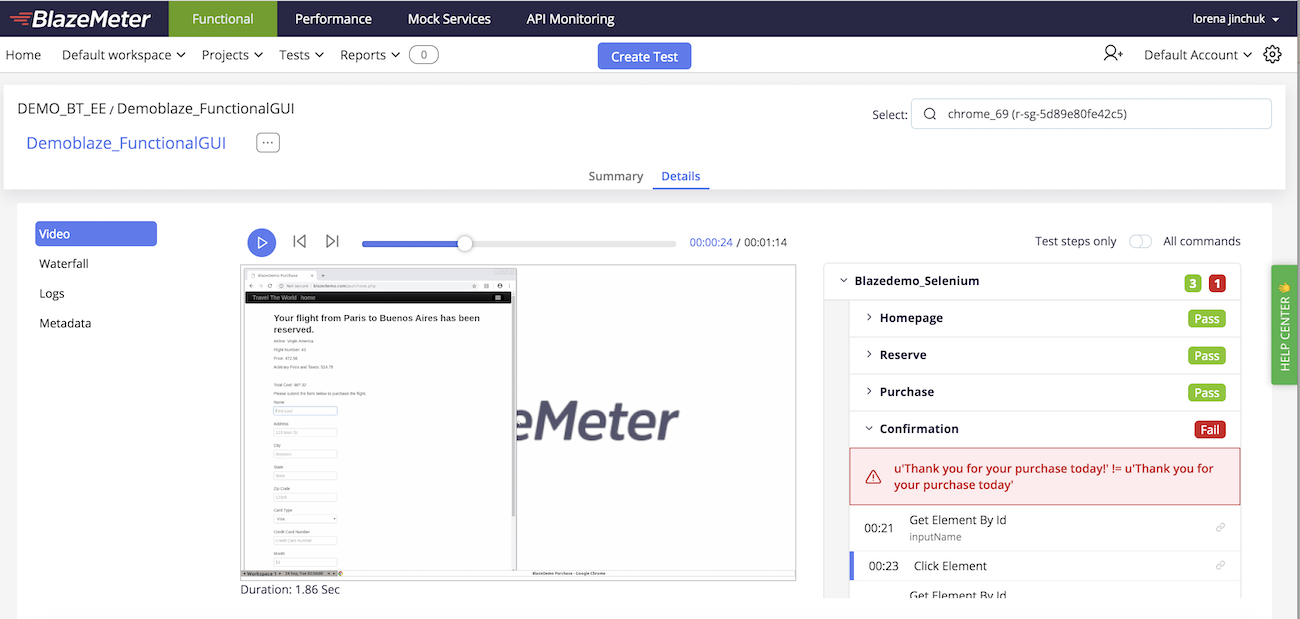Switch to the Performance tab

[334, 19]
